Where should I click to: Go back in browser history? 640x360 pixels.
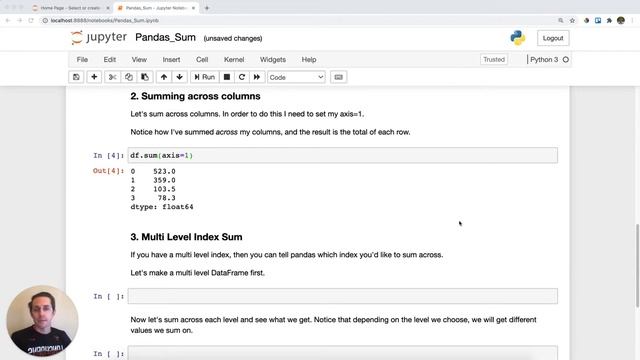[x=8, y=20]
